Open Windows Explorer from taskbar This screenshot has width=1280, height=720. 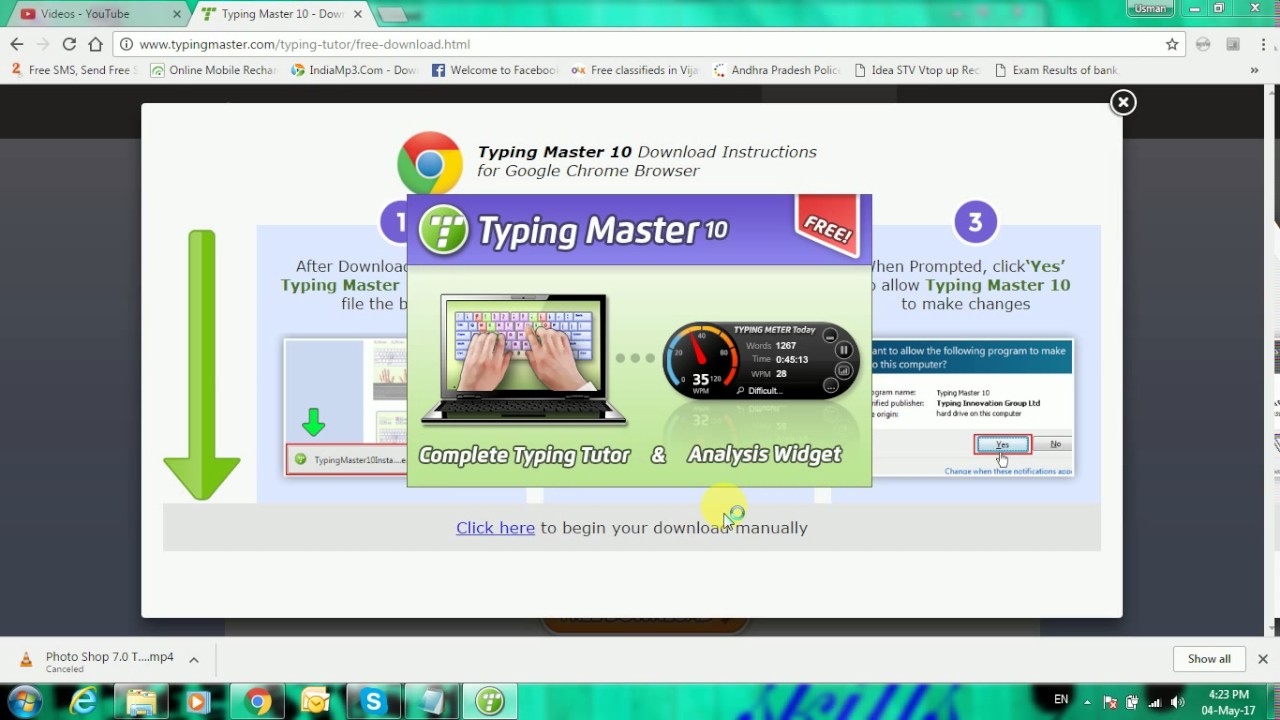(x=141, y=702)
